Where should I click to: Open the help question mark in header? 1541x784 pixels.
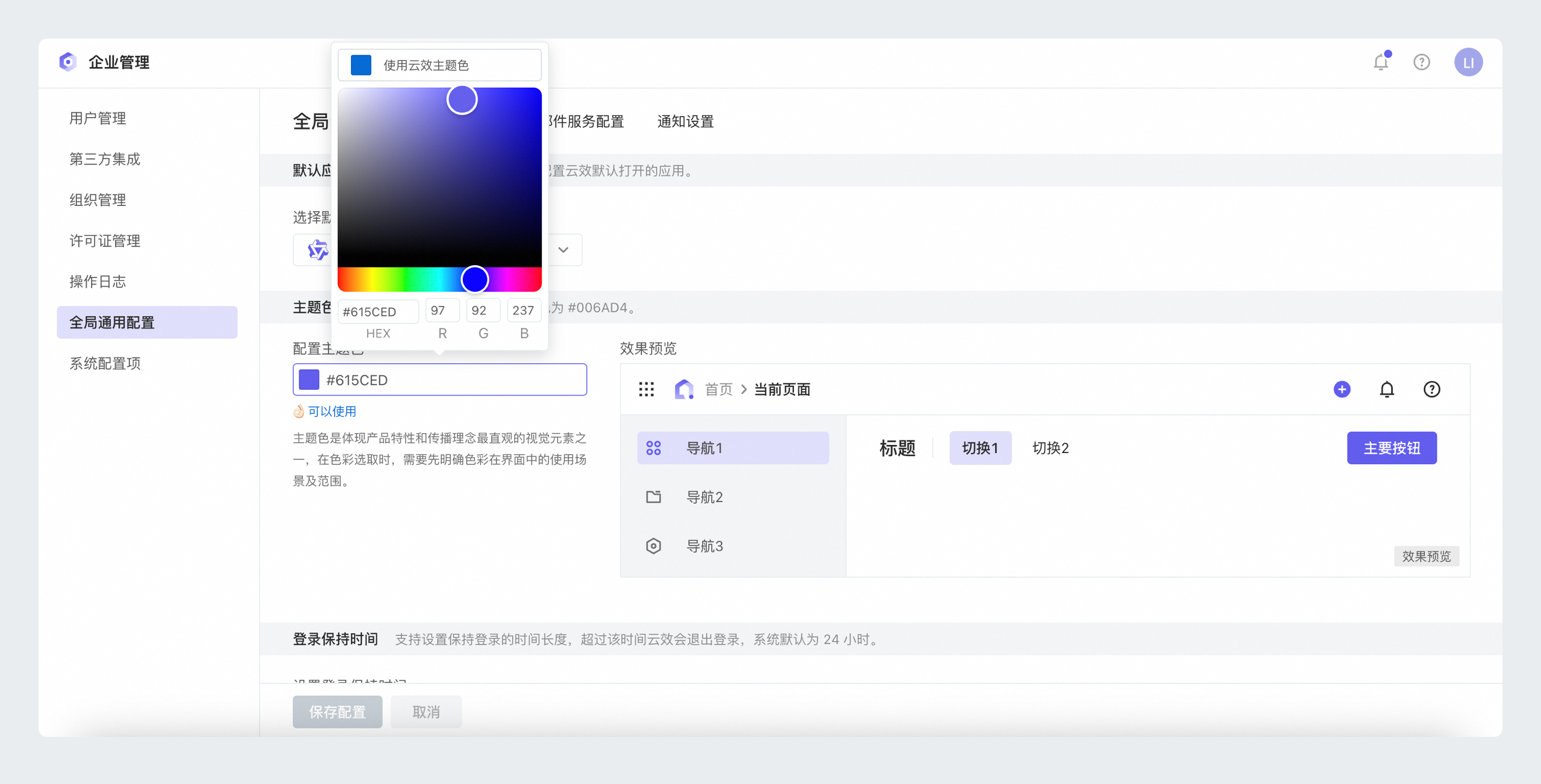[1421, 62]
